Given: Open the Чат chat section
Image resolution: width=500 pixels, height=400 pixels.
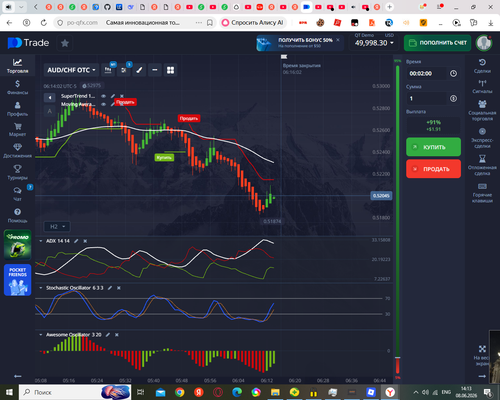Looking at the screenshot, I should coord(17,194).
